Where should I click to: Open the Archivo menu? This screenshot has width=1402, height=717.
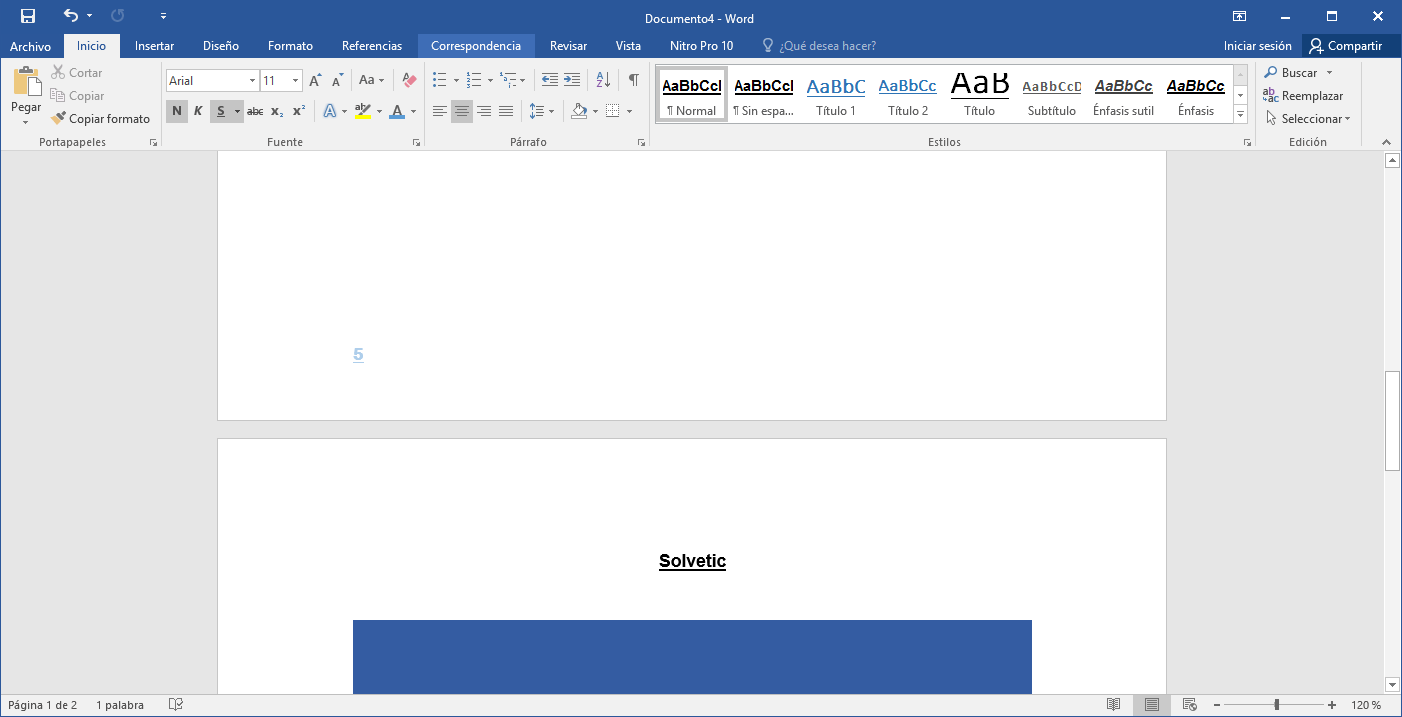(30, 46)
